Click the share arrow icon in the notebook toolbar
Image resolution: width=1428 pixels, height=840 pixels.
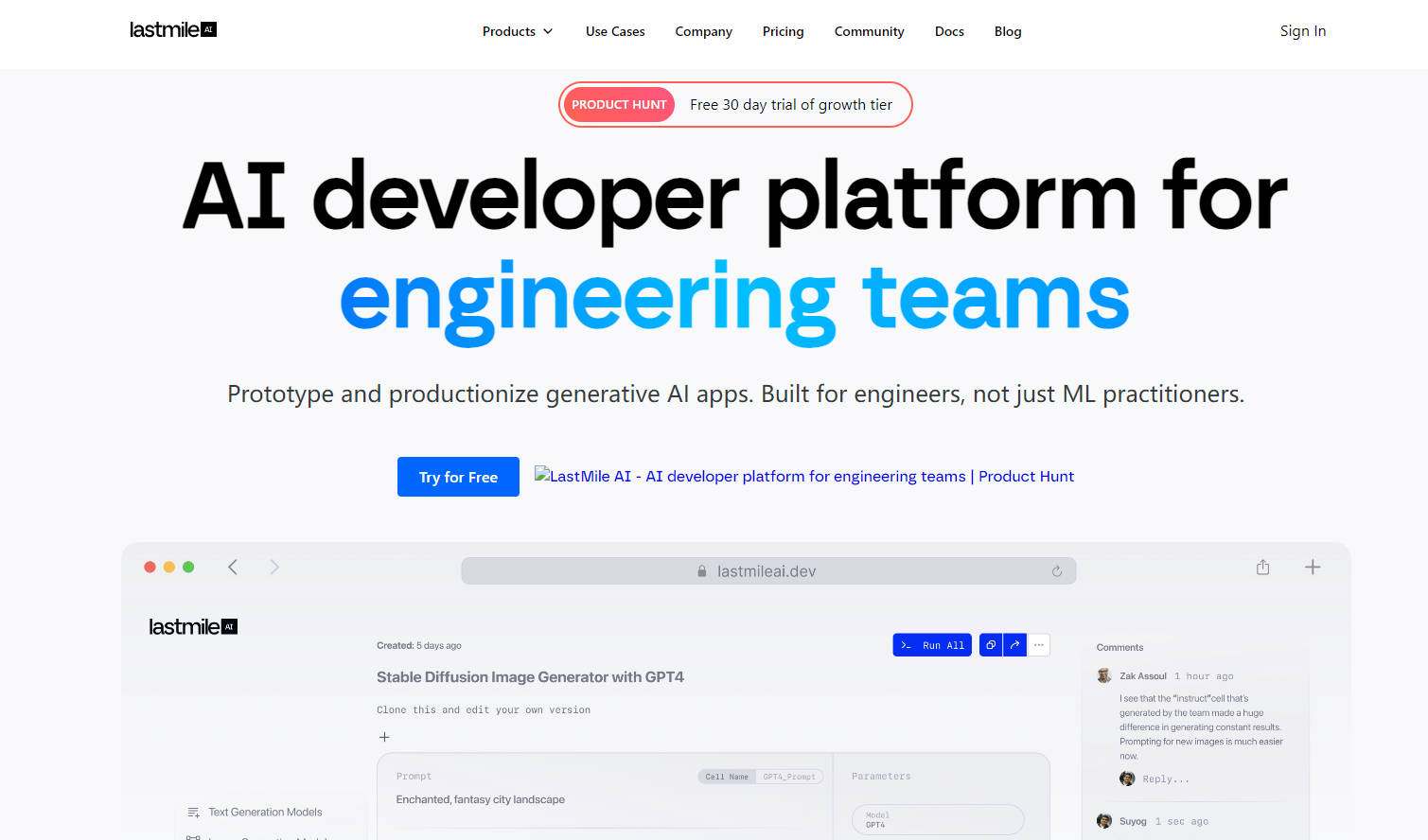point(1014,645)
